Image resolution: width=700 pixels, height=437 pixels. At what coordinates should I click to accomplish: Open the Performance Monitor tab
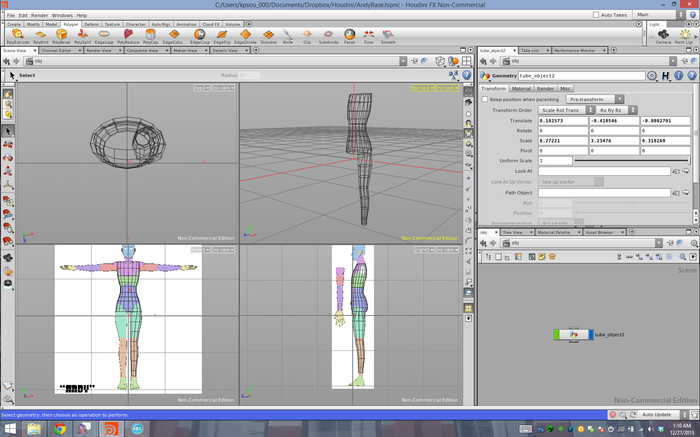(x=573, y=49)
